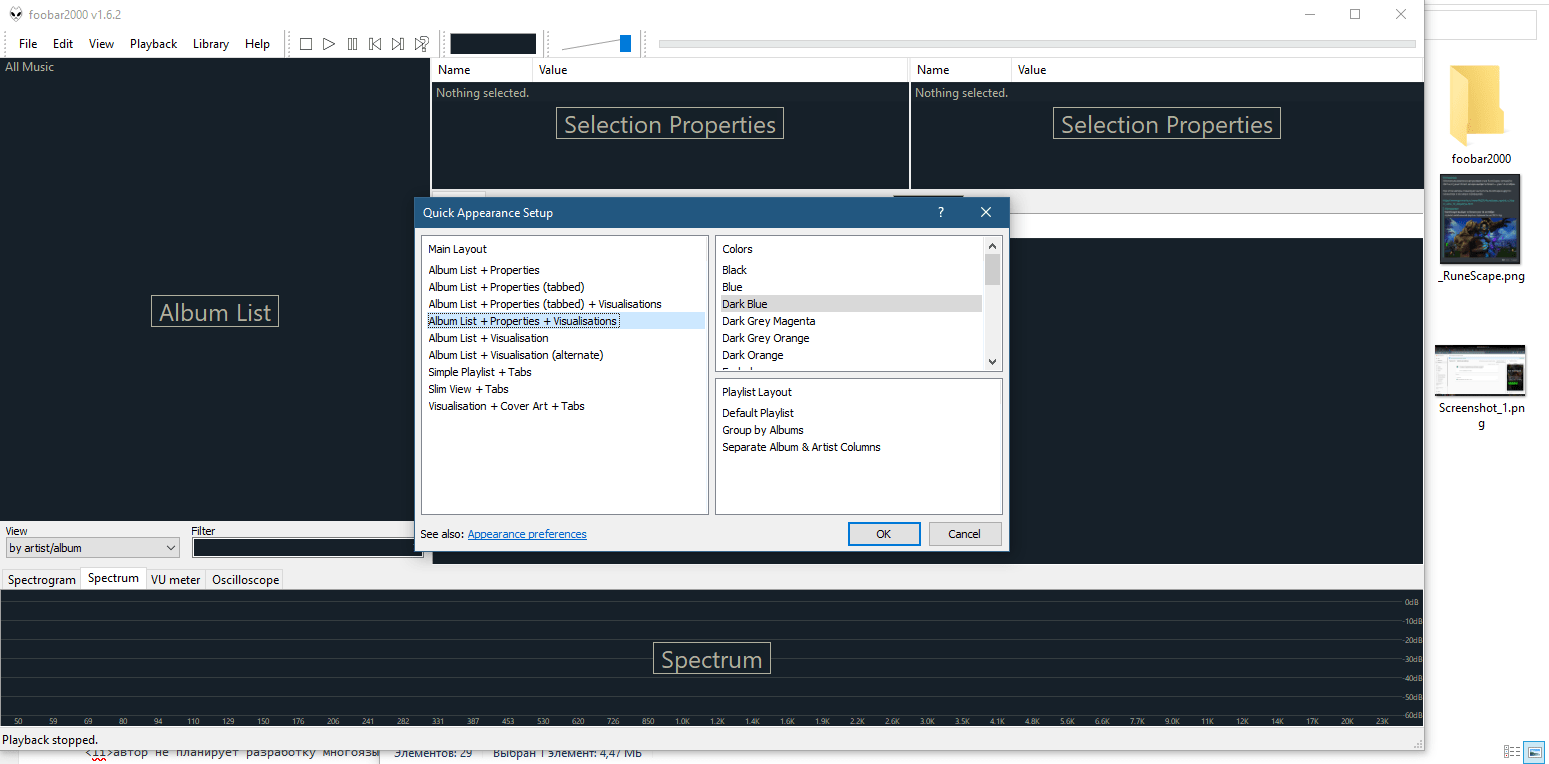Image resolution: width=1549 pixels, height=764 pixels.
Task: Select Visualisation + Cover Art + Tabs layout
Action: tap(506, 406)
